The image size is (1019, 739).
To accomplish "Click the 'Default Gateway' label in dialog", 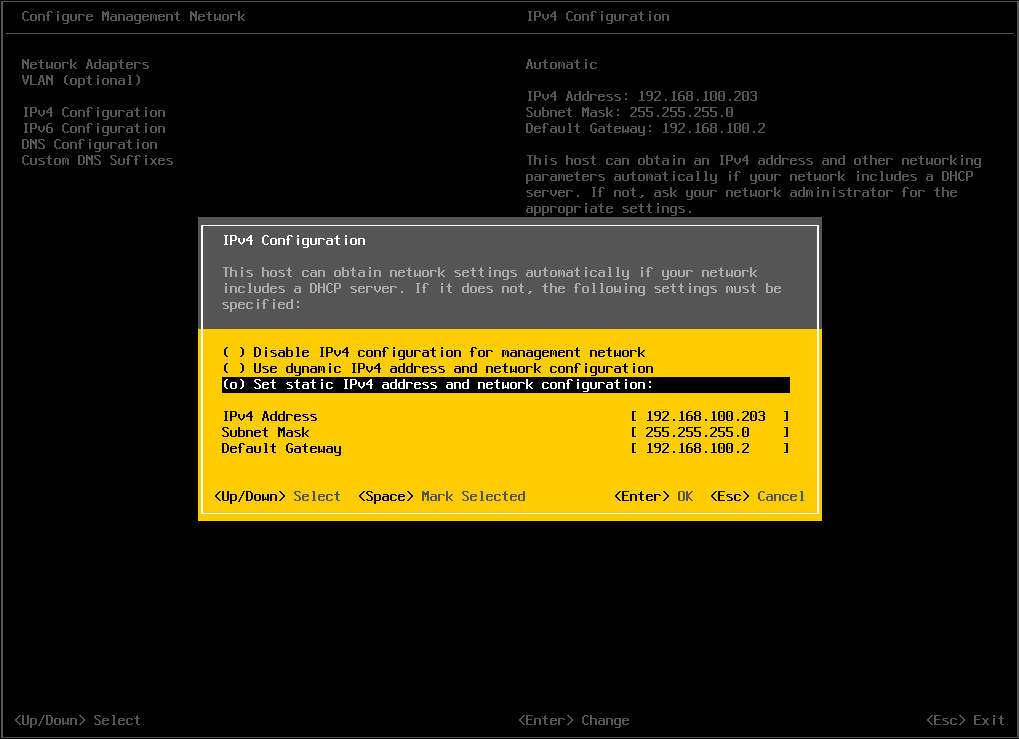I will (281, 448).
